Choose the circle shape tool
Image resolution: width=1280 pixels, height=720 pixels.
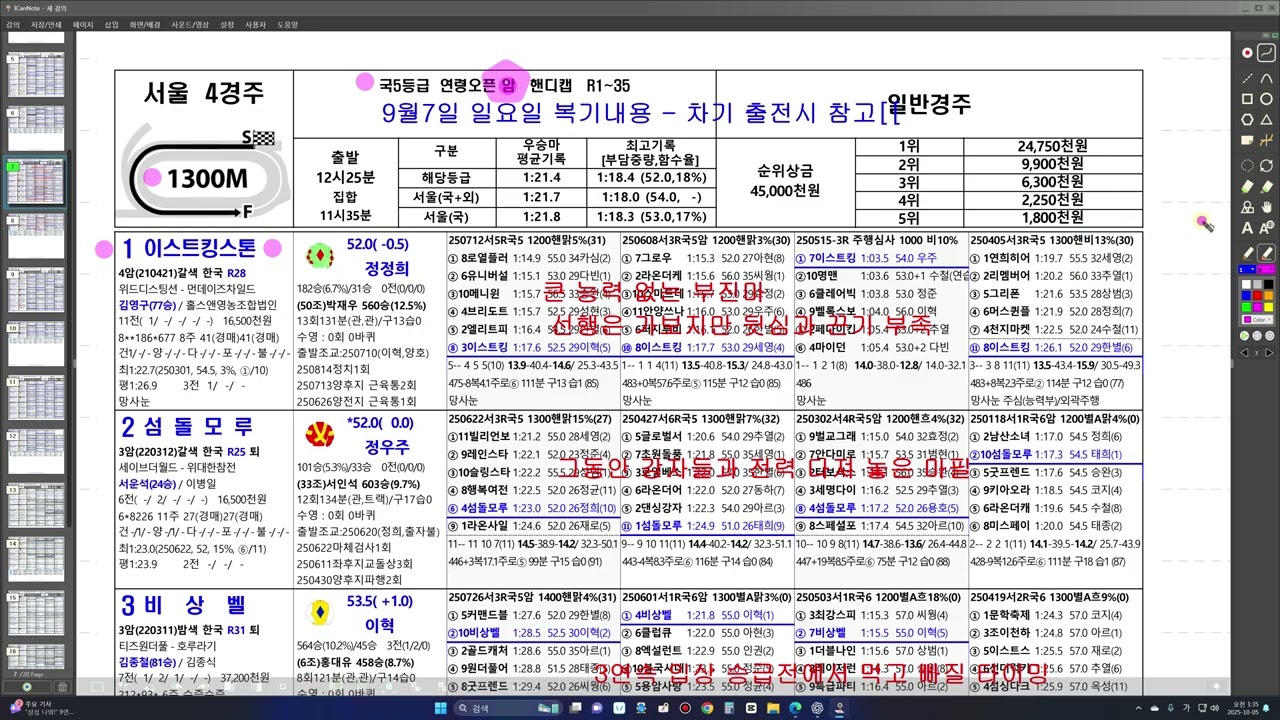pos(1266,98)
